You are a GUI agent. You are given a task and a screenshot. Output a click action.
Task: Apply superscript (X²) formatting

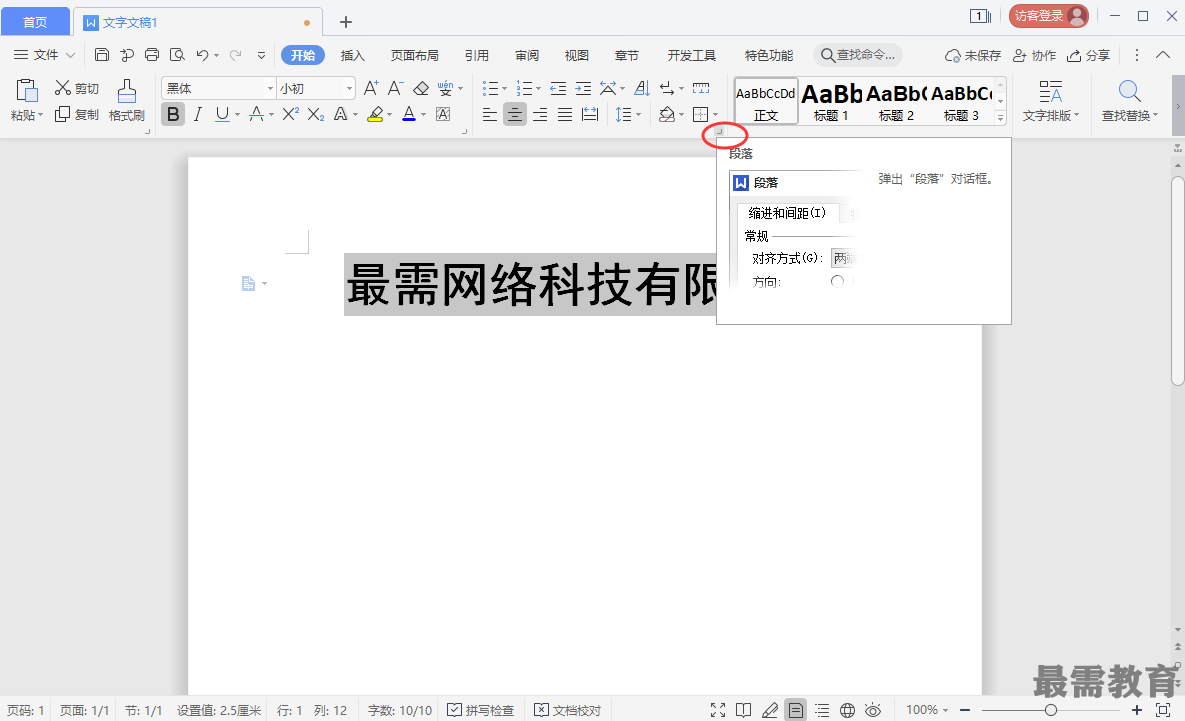(x=290, y=114)
